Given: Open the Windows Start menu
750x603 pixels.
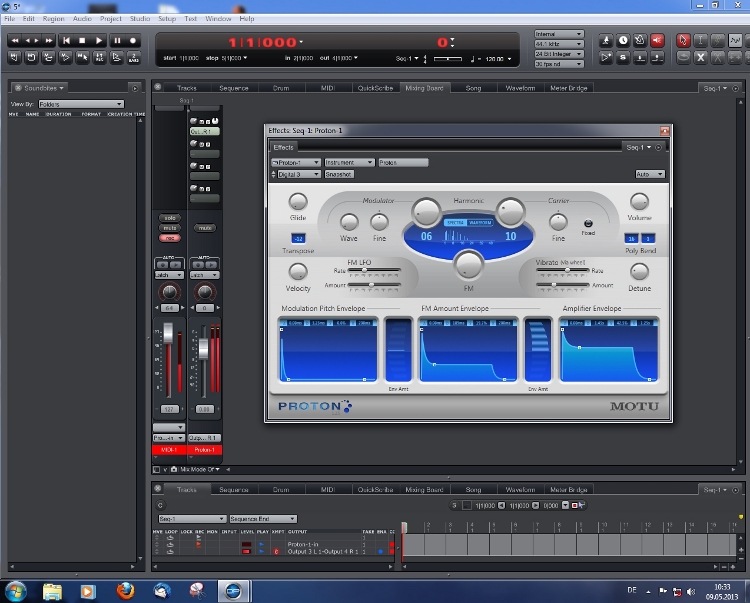Looking at the screenshot, I should pos(16,592).
